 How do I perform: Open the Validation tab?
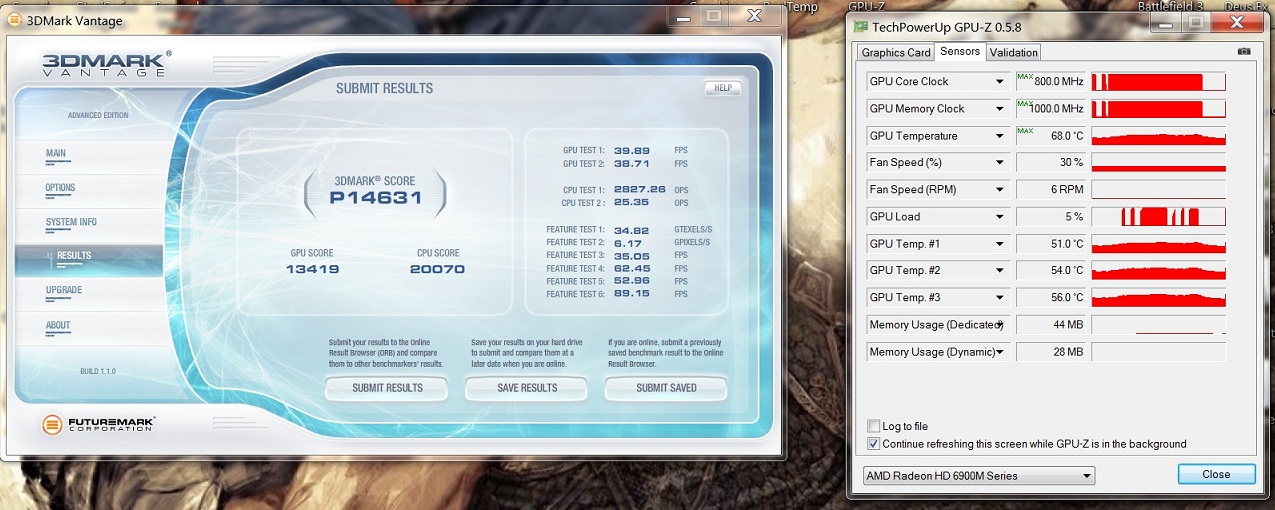coord(1014,52)
